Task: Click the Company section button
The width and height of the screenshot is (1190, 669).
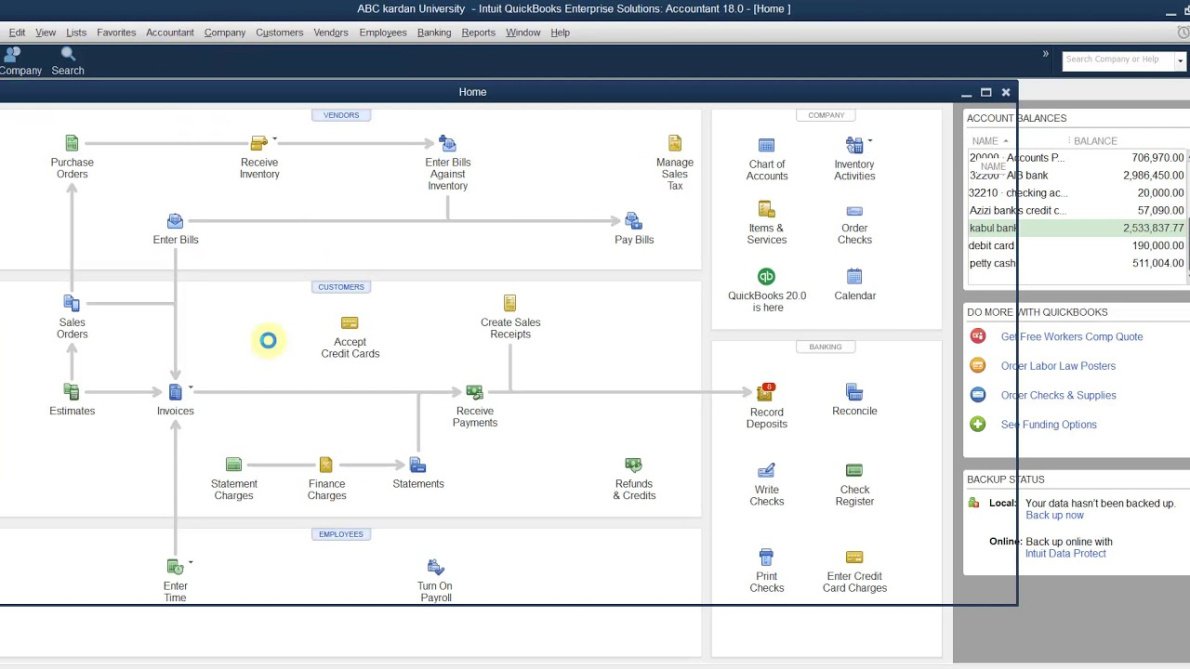Action: coord(826,115)
